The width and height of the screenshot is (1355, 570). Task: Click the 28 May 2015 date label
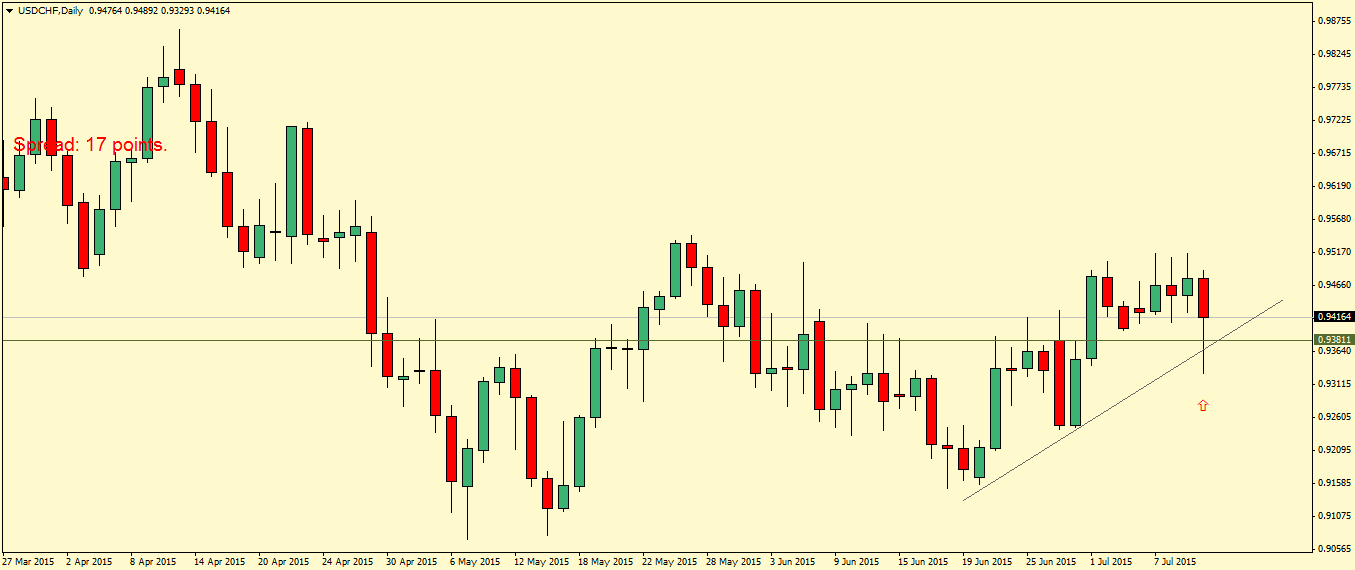pyautogui.click(x=733, y=561)
